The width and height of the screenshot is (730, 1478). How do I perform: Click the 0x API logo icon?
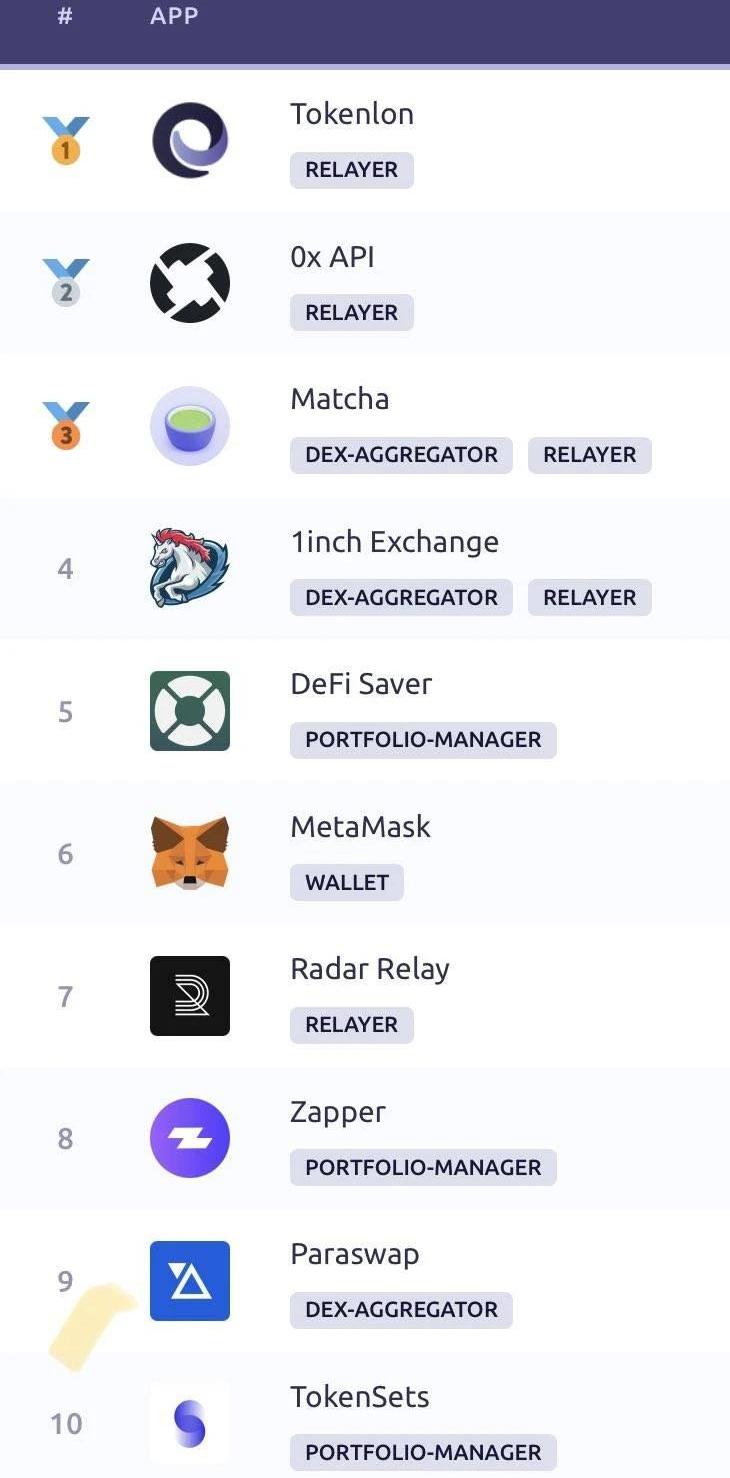pos(190,283)
